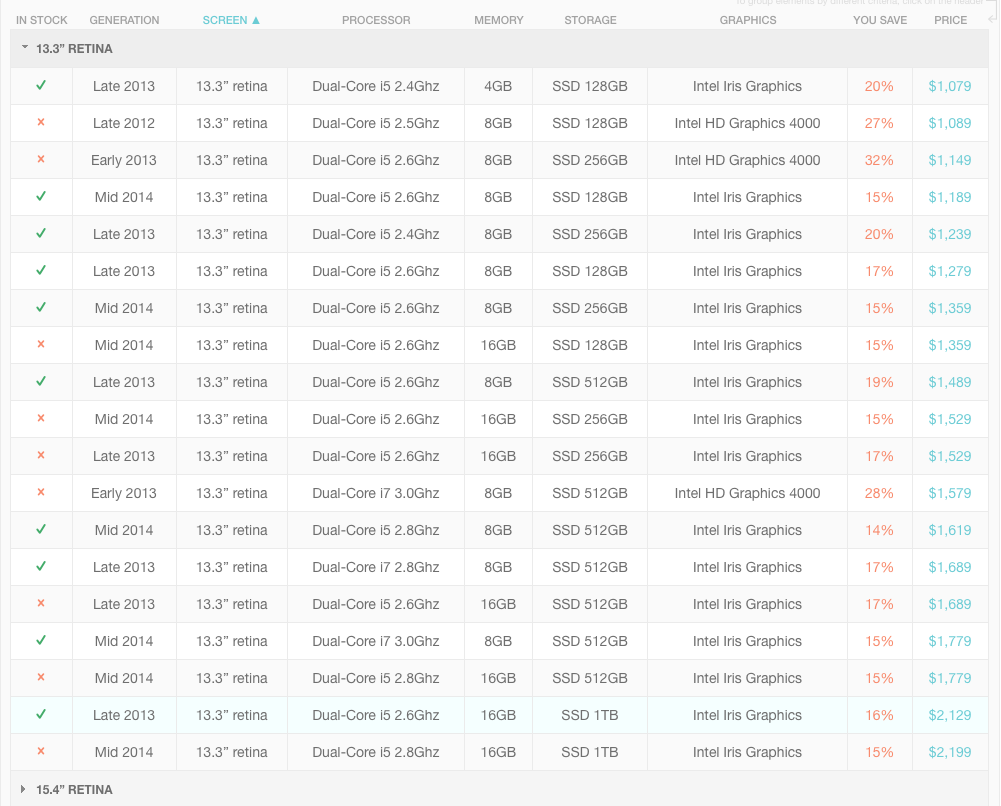Click the 32% savings value
This screenshot has height=806, width=1001.
tap(879, 160)
